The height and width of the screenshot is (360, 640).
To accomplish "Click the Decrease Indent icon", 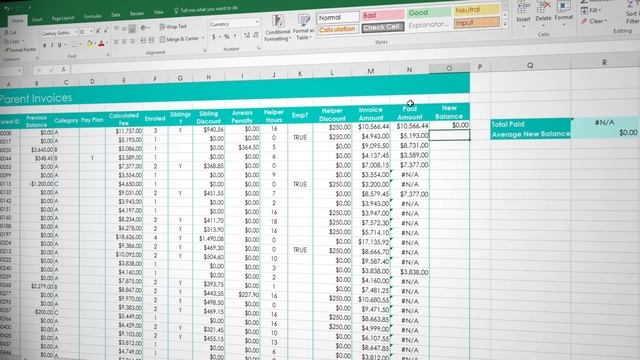I will pyautogui.click(x=143, y=40).
